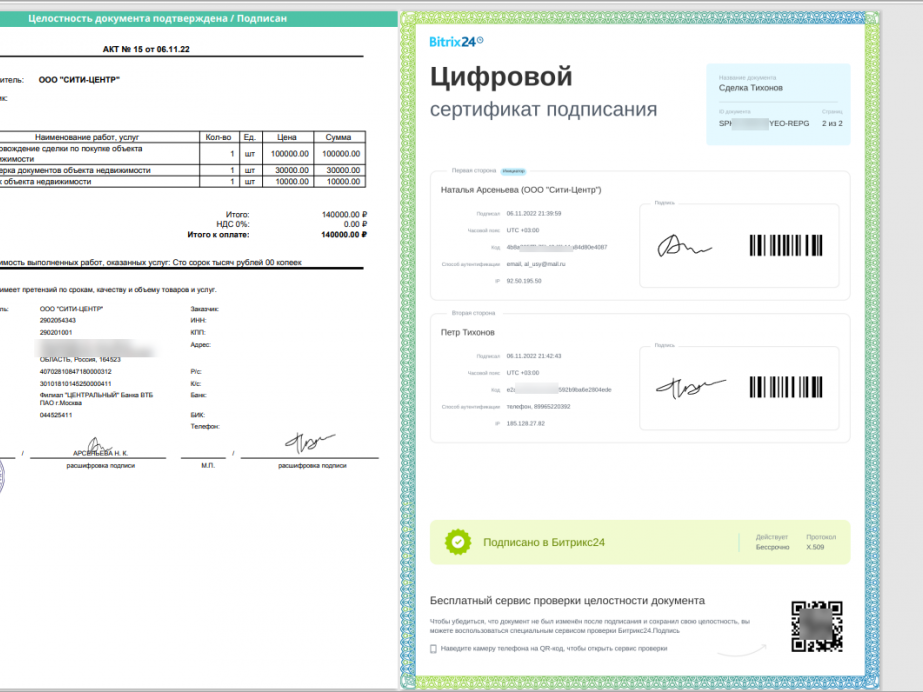Click the Первая сторона label

(x=474, y=171)
